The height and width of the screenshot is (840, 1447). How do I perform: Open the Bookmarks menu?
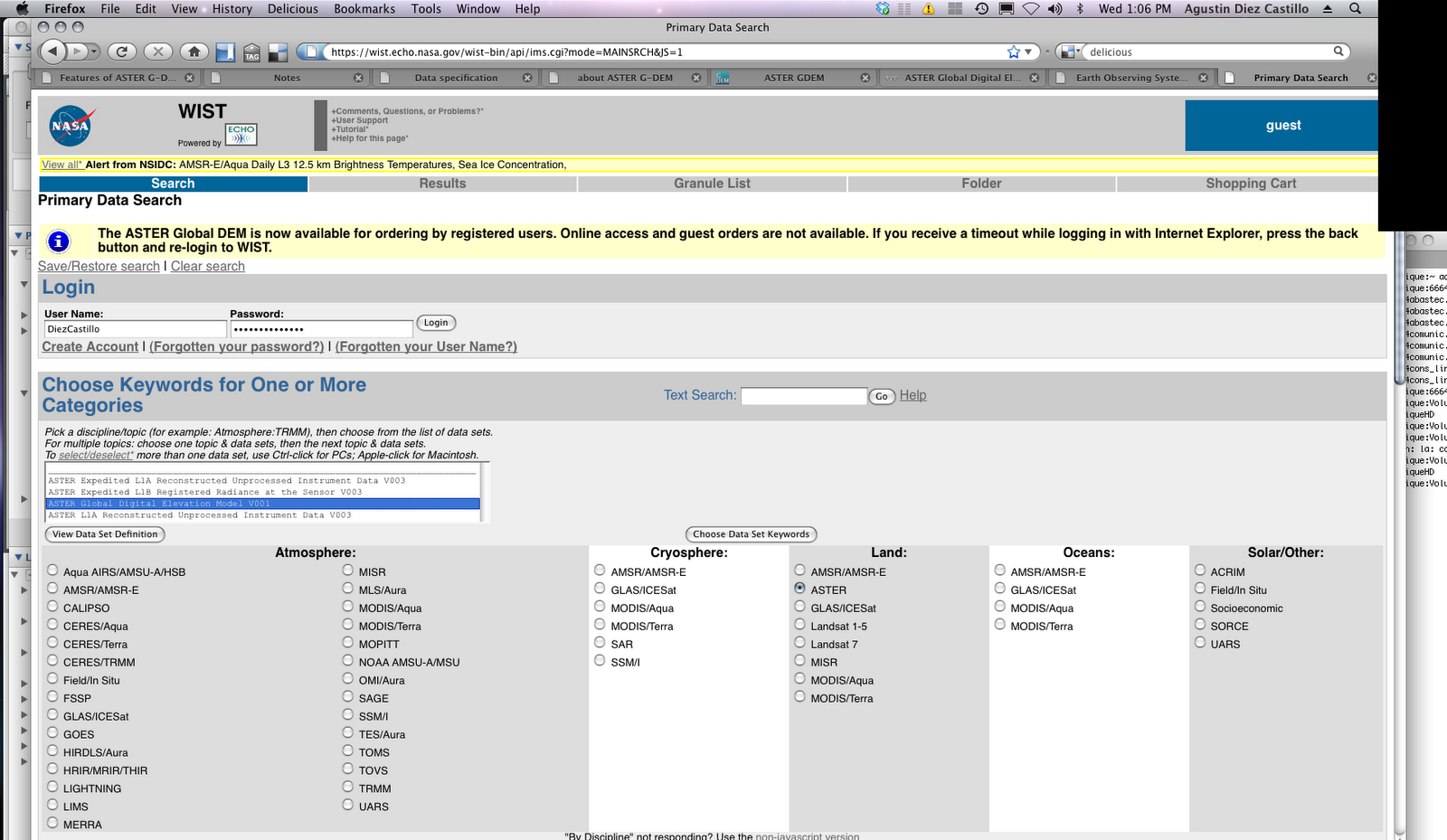coord(364,8)
